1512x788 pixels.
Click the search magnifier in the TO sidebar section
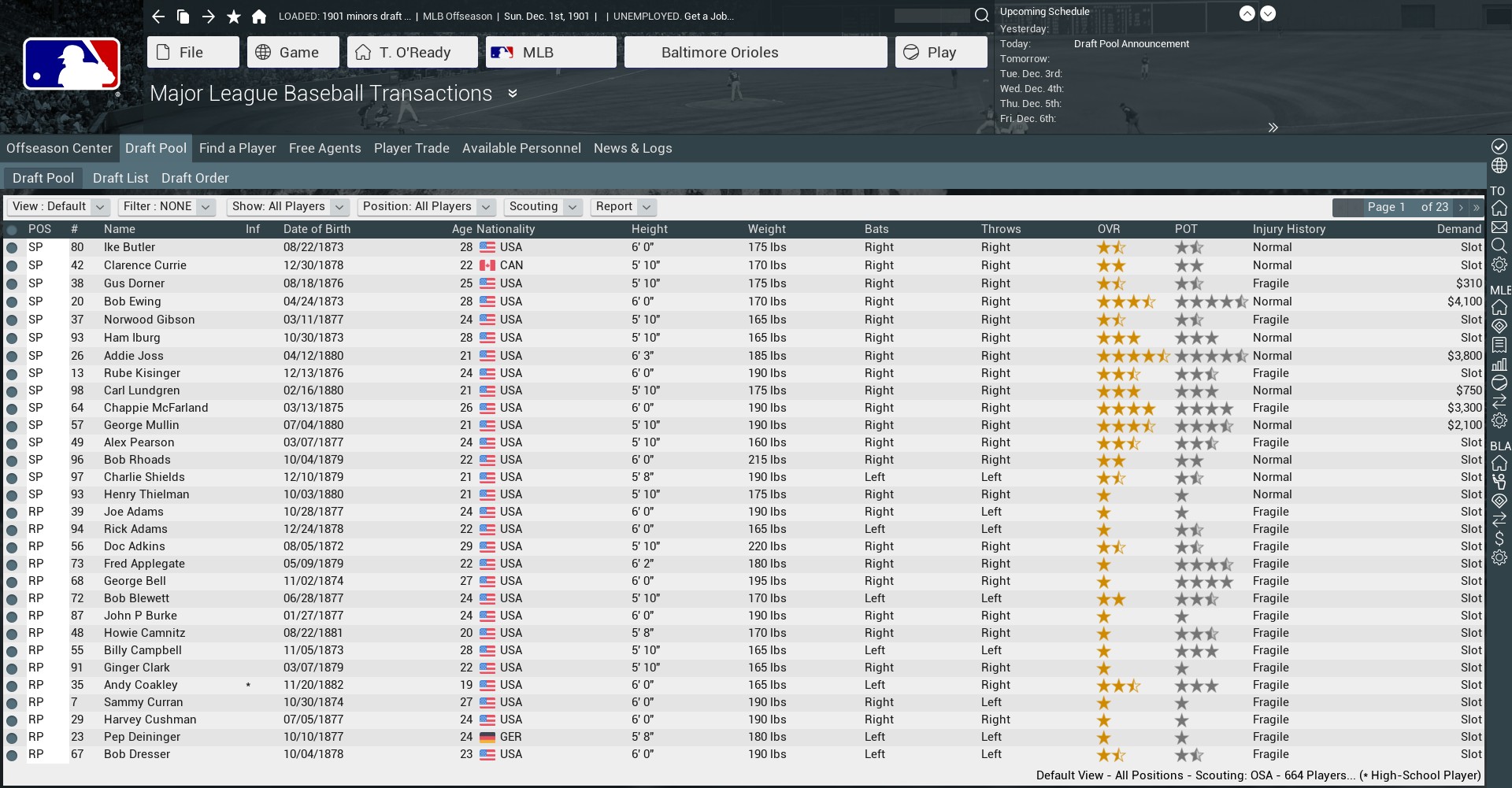click(x=1499, y=246)
